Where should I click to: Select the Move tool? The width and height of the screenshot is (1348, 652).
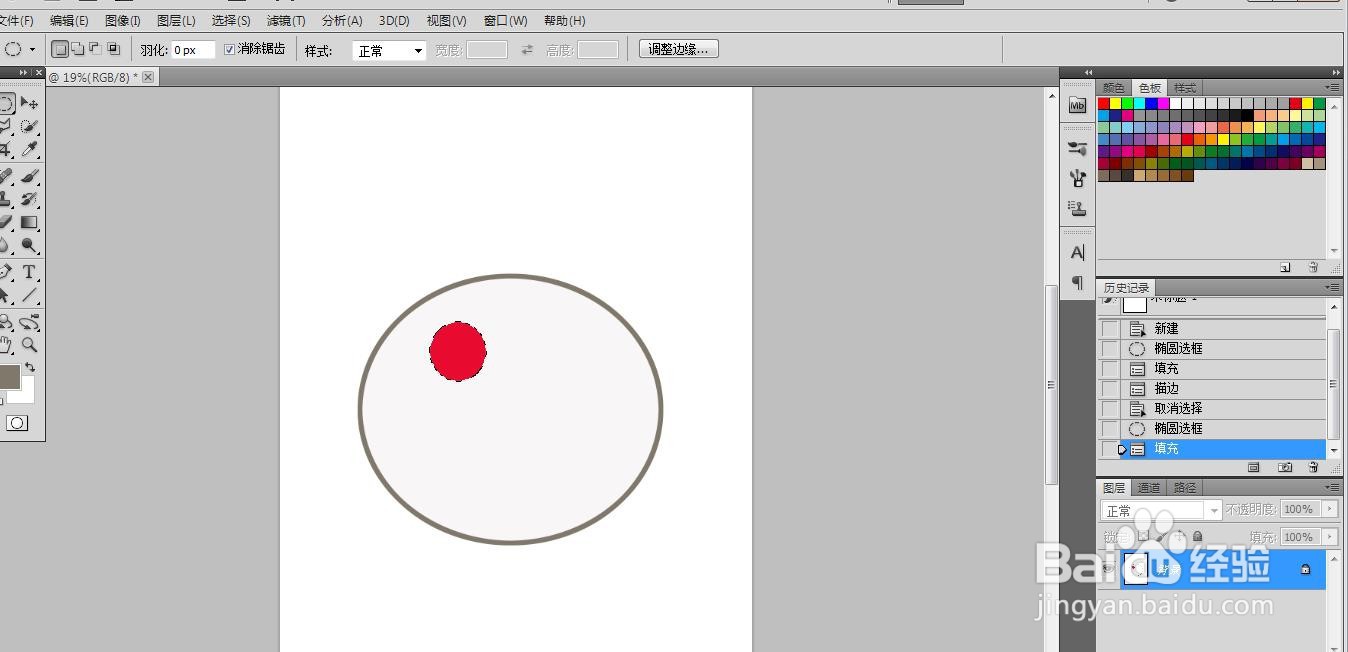click(30, 103)
